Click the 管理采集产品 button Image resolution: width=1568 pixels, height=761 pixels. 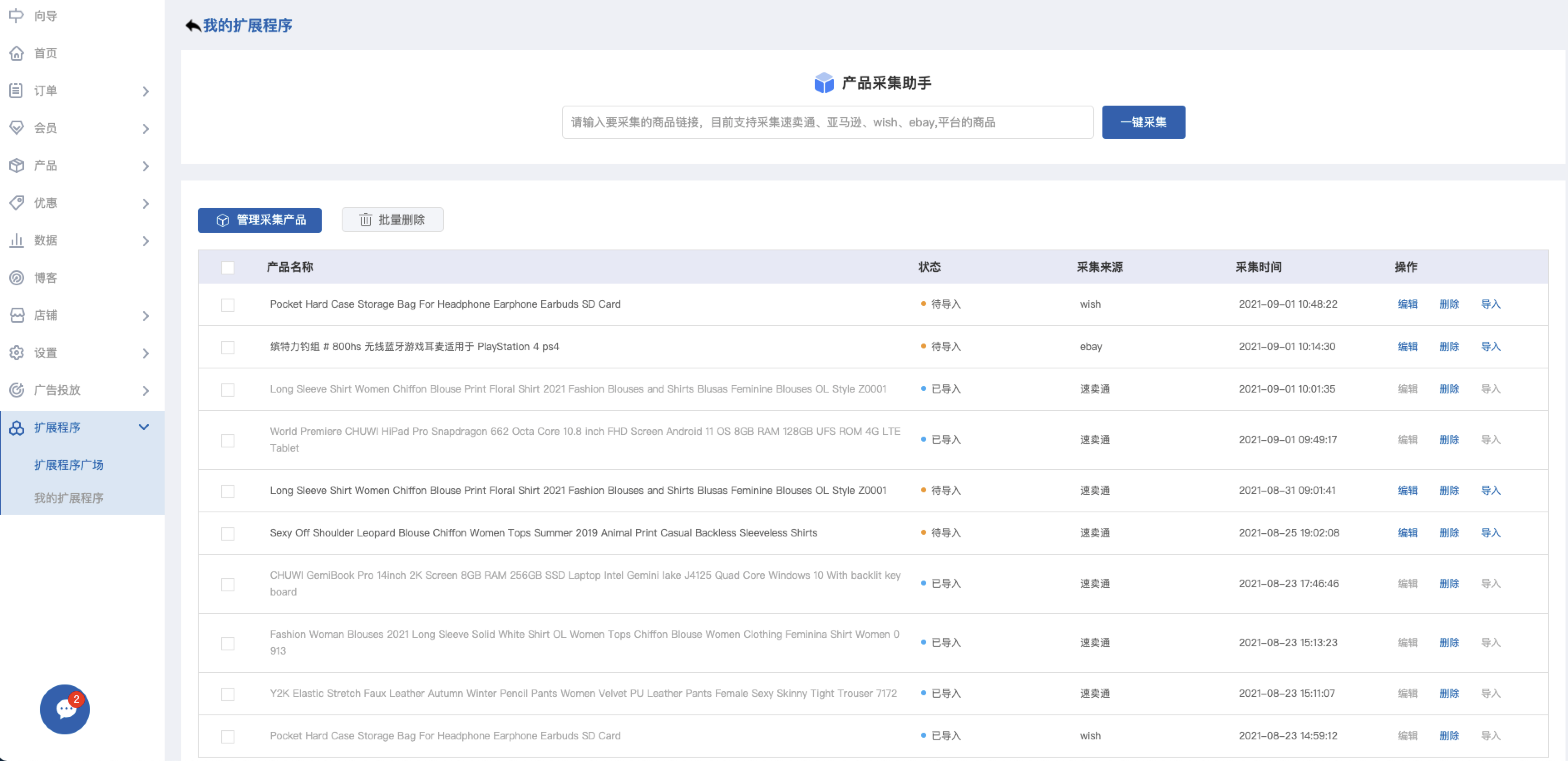(259, 220)
